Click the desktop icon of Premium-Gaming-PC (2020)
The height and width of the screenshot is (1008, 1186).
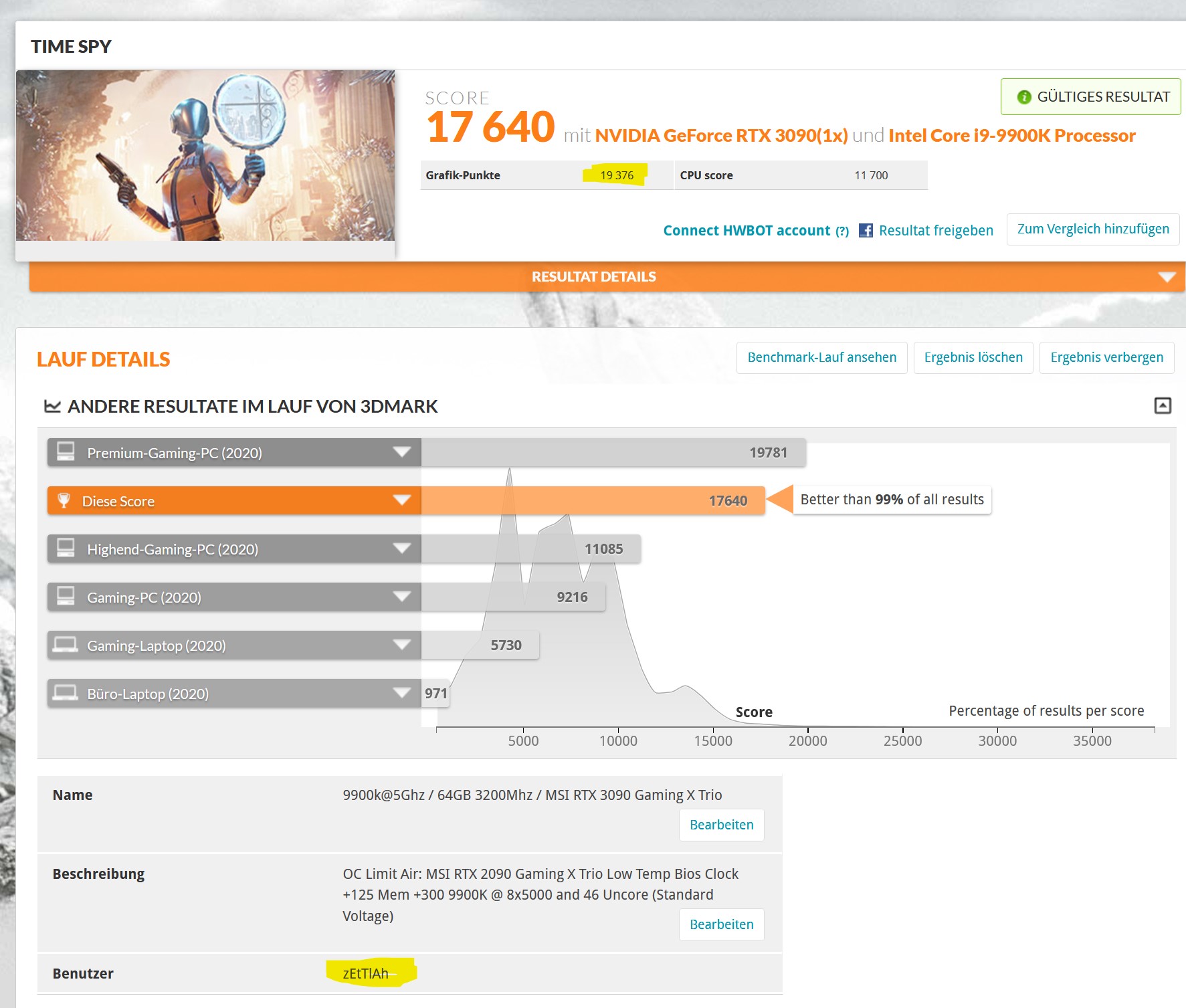coord(66,451)
